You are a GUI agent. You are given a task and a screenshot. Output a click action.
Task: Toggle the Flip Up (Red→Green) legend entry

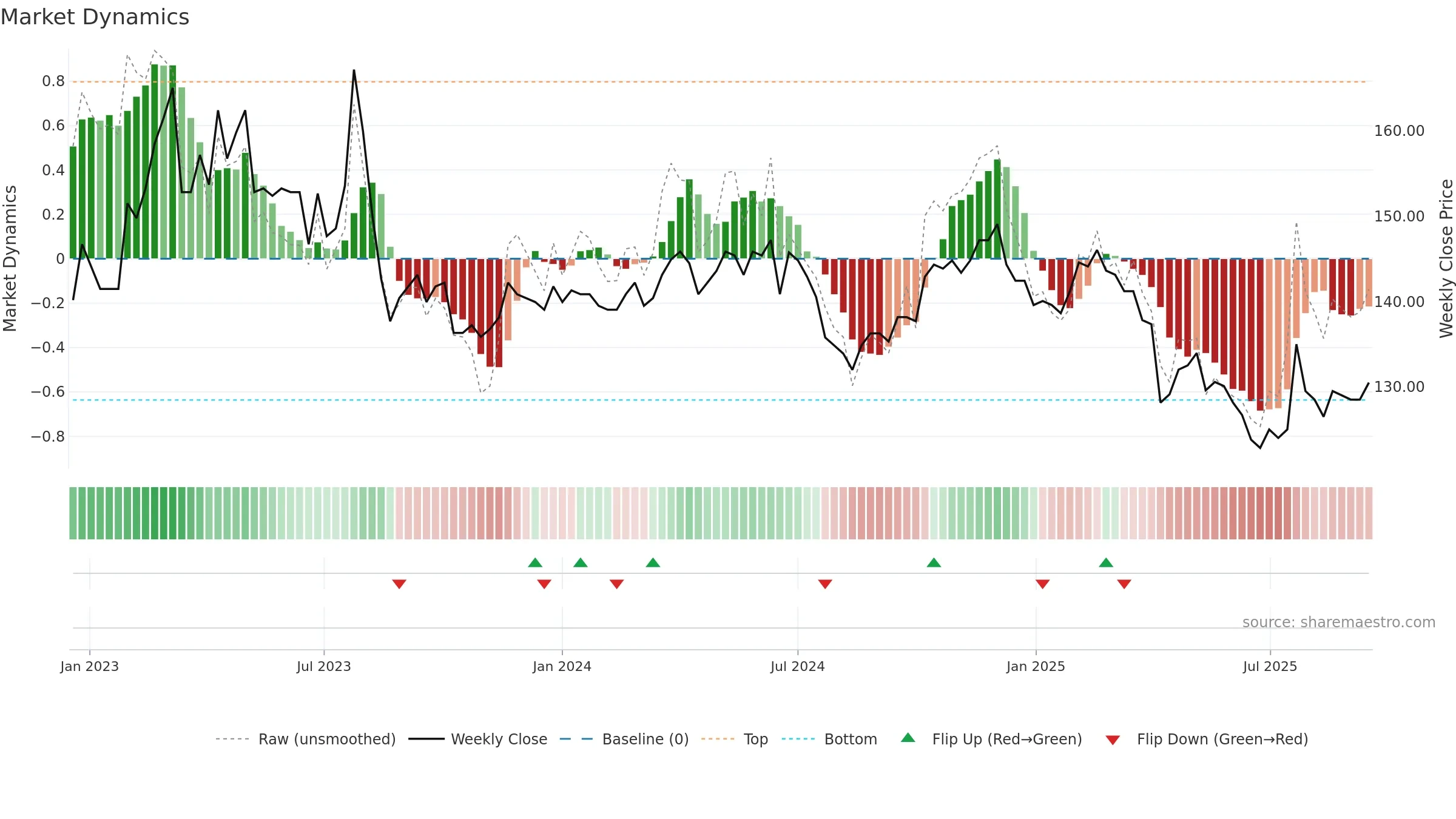click(x=991, y=739)
